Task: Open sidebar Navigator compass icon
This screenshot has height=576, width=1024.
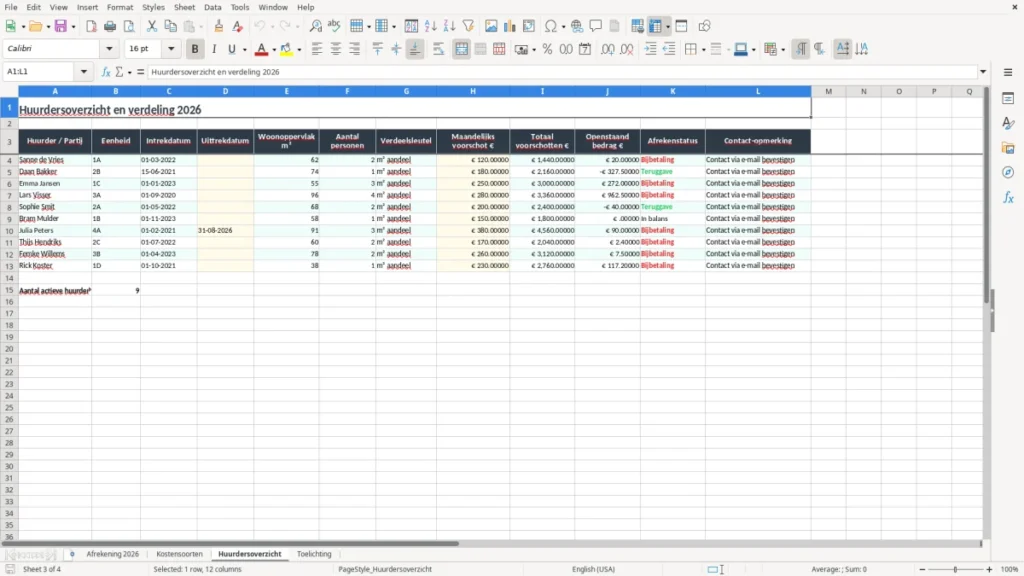Action: 1008,172
